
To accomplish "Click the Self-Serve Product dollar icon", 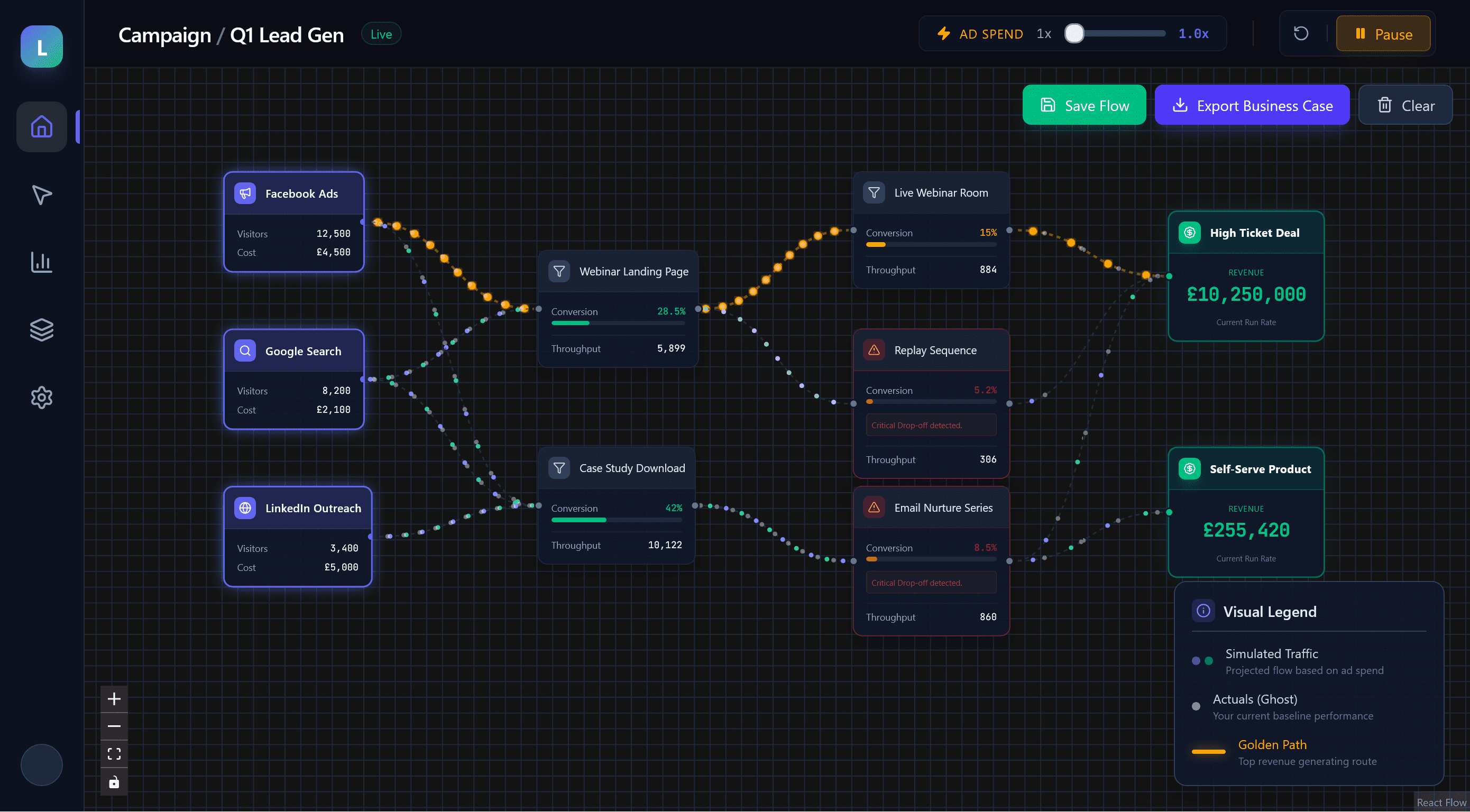I will point(1189,469).
